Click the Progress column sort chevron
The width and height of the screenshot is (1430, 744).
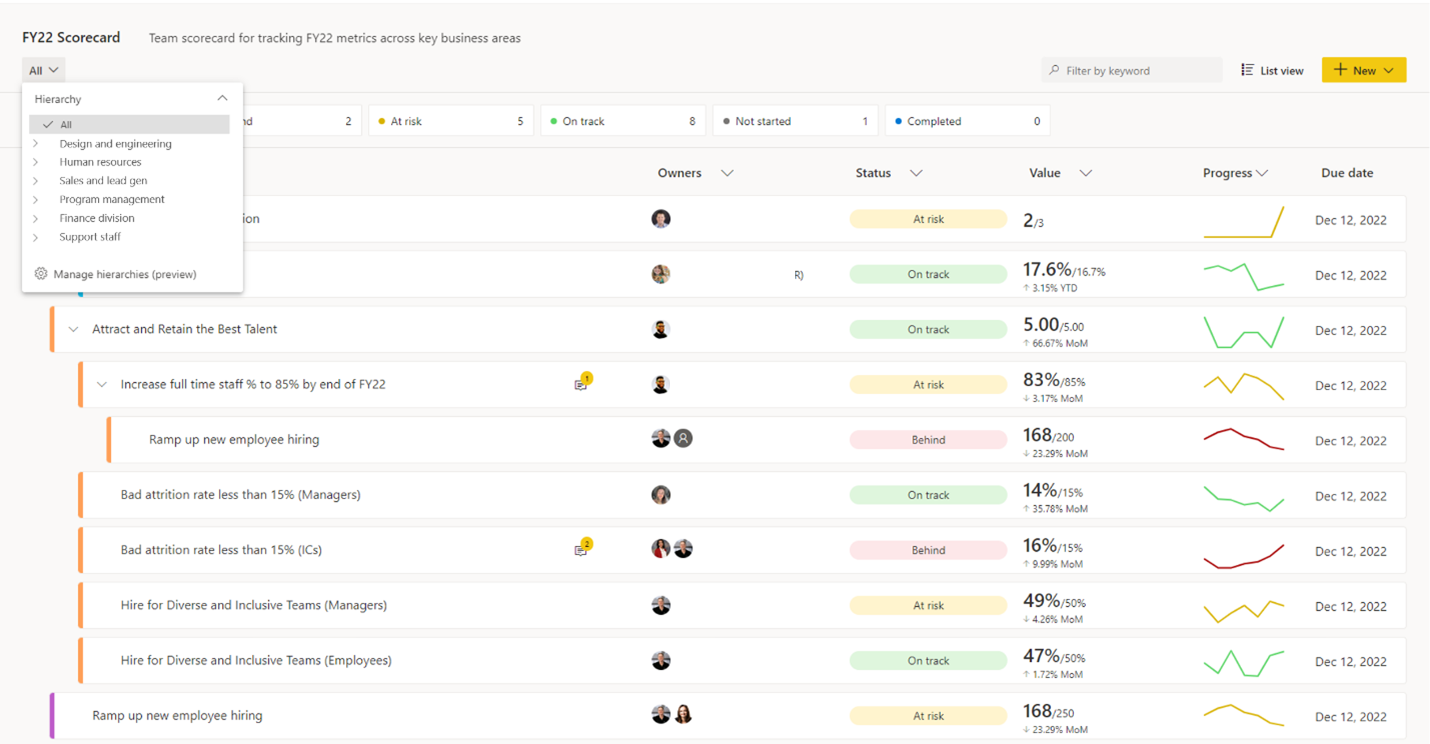pyautogui.click(x=1262, y=173)
